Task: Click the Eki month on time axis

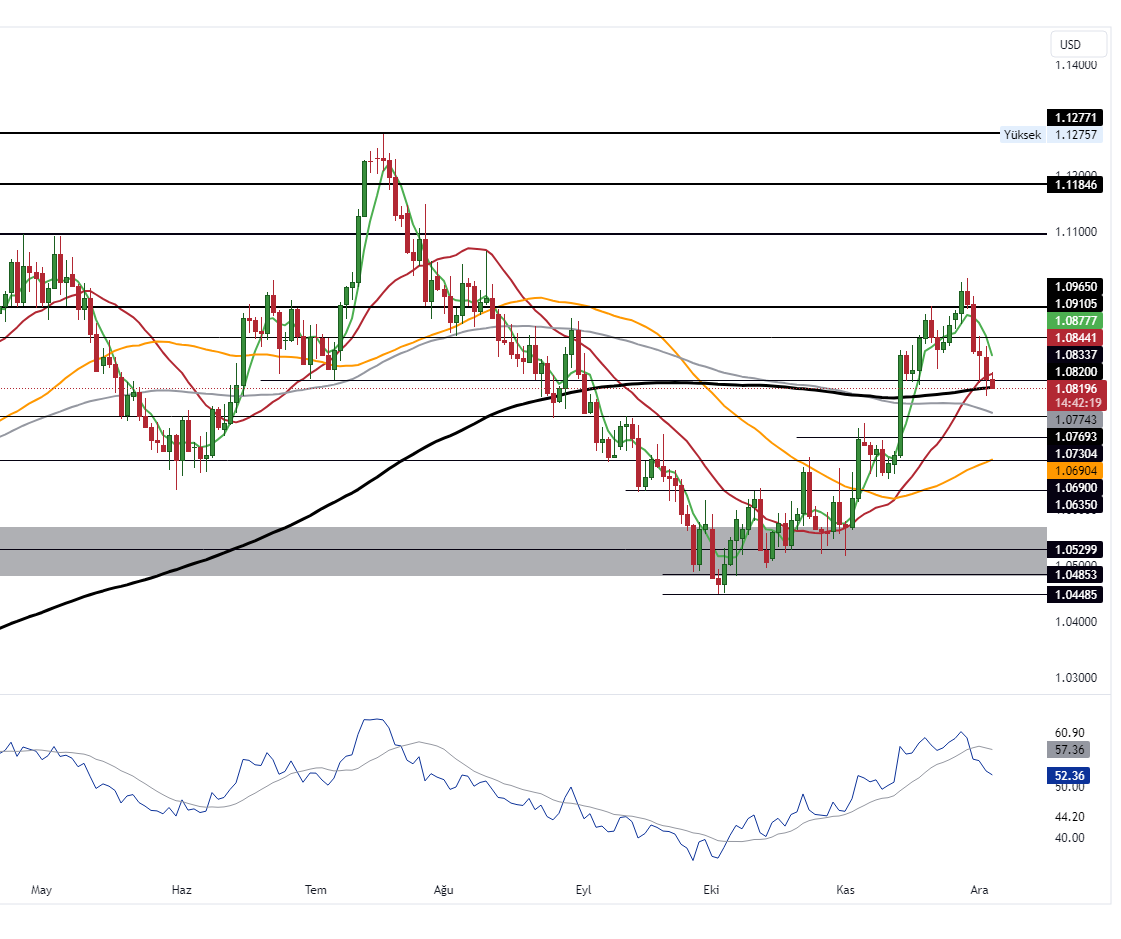Action: pos(711,889)
